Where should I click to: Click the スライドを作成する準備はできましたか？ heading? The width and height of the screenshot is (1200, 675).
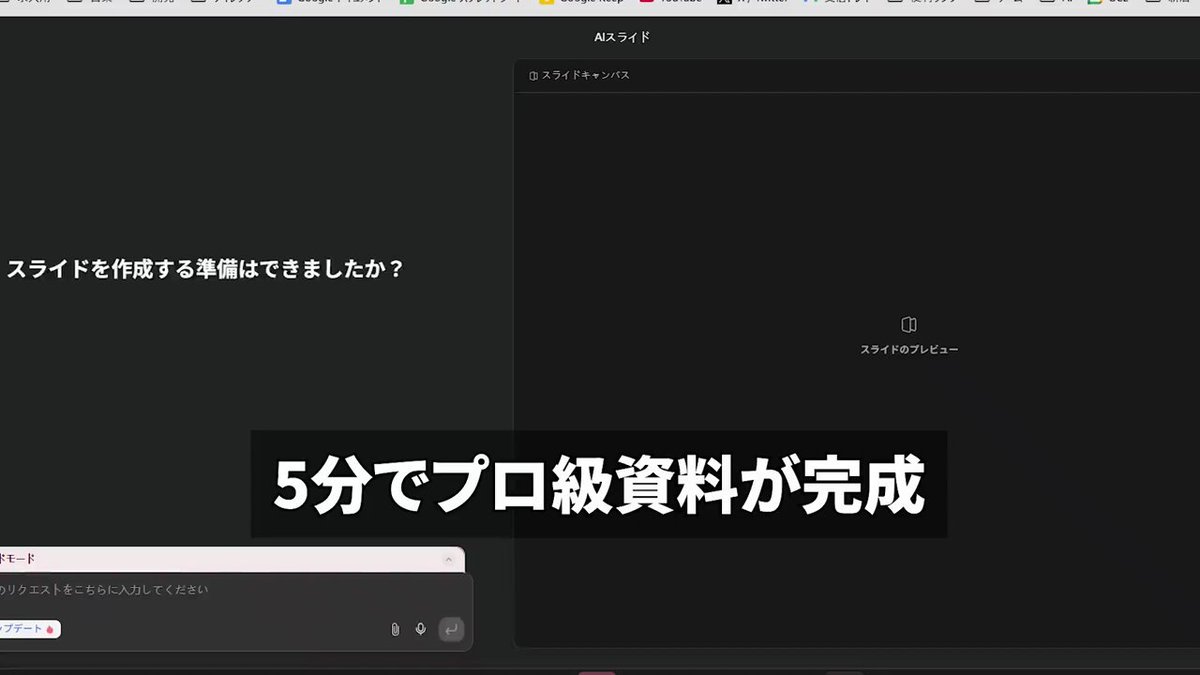tap(205, 269)
